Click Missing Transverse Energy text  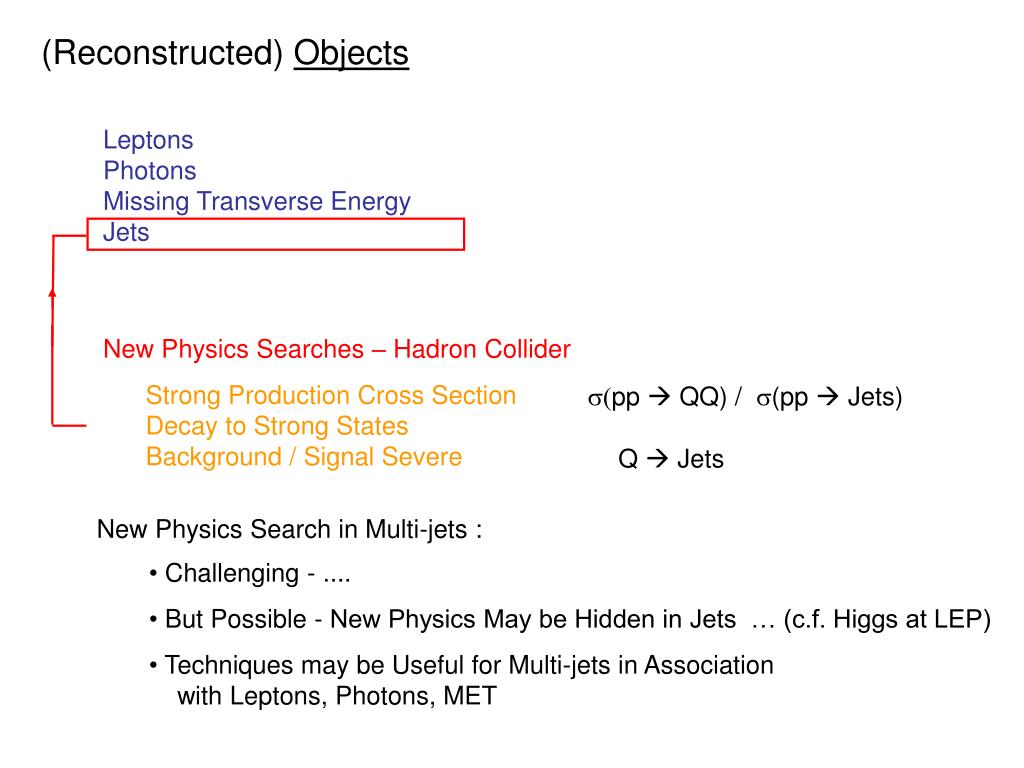[x=257, y=202]
